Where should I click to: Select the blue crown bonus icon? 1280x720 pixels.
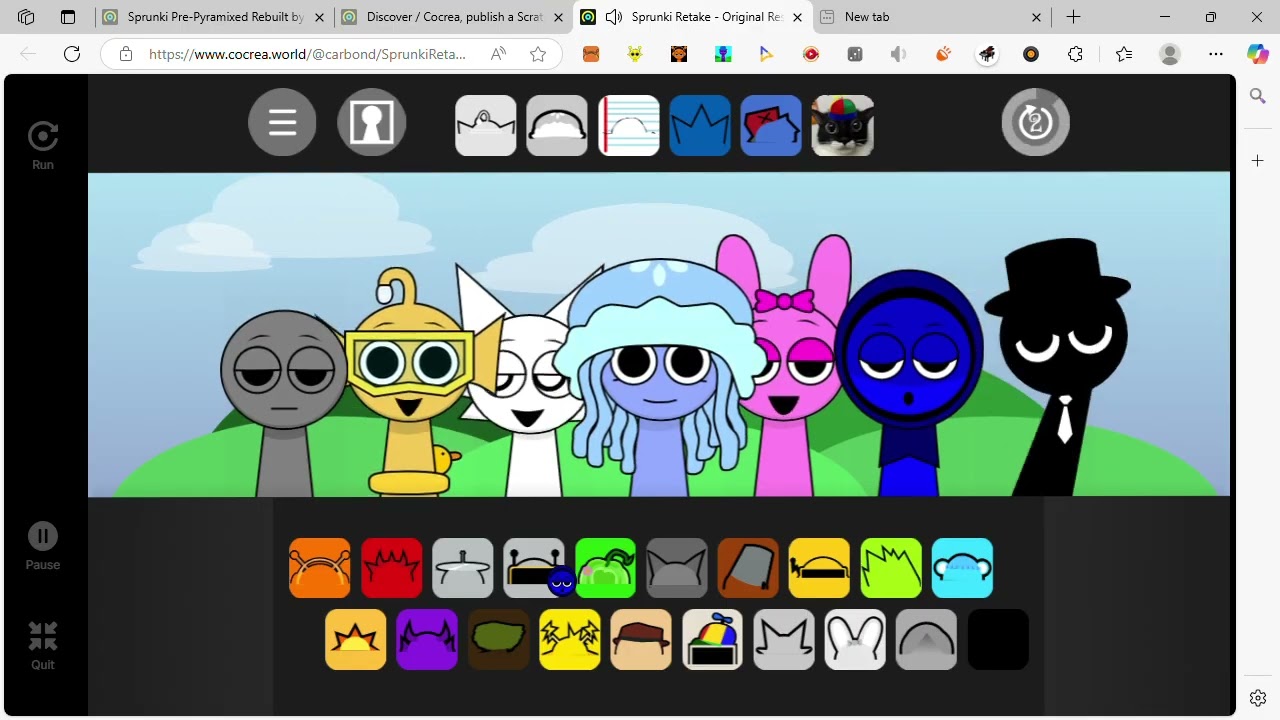700,126
